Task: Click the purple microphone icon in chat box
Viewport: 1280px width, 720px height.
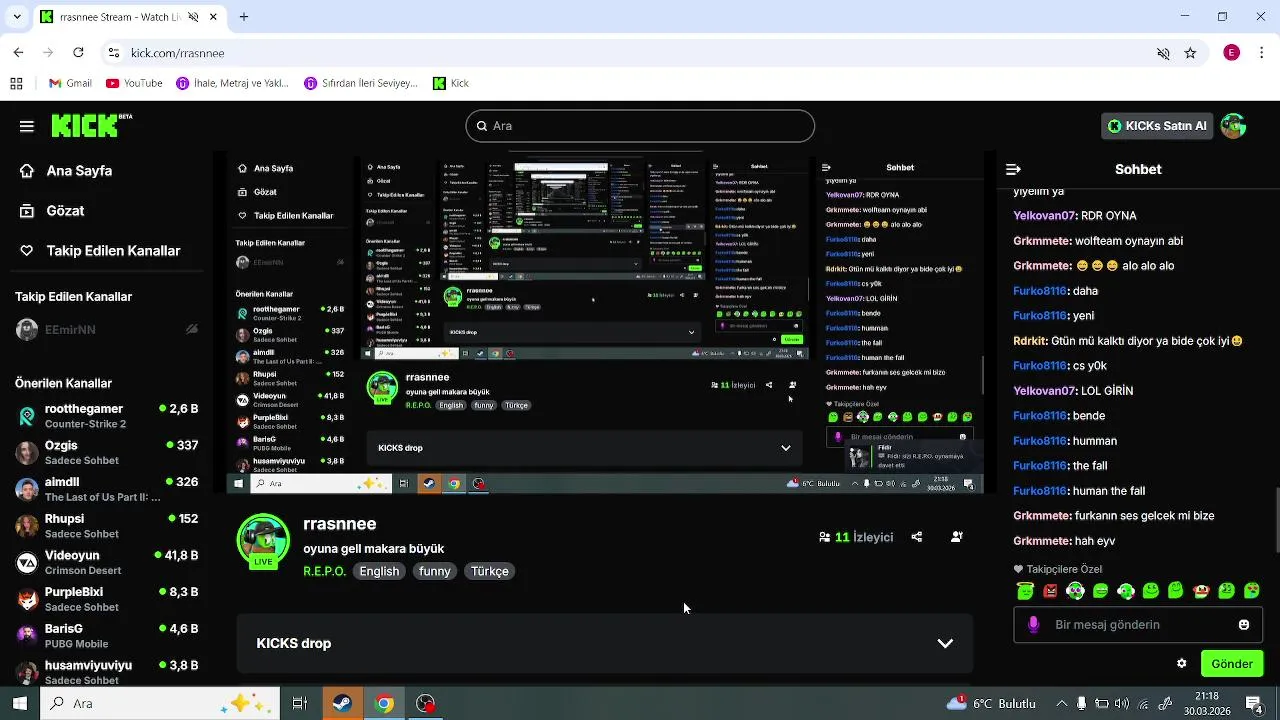Action: [x=1034, y=625]
